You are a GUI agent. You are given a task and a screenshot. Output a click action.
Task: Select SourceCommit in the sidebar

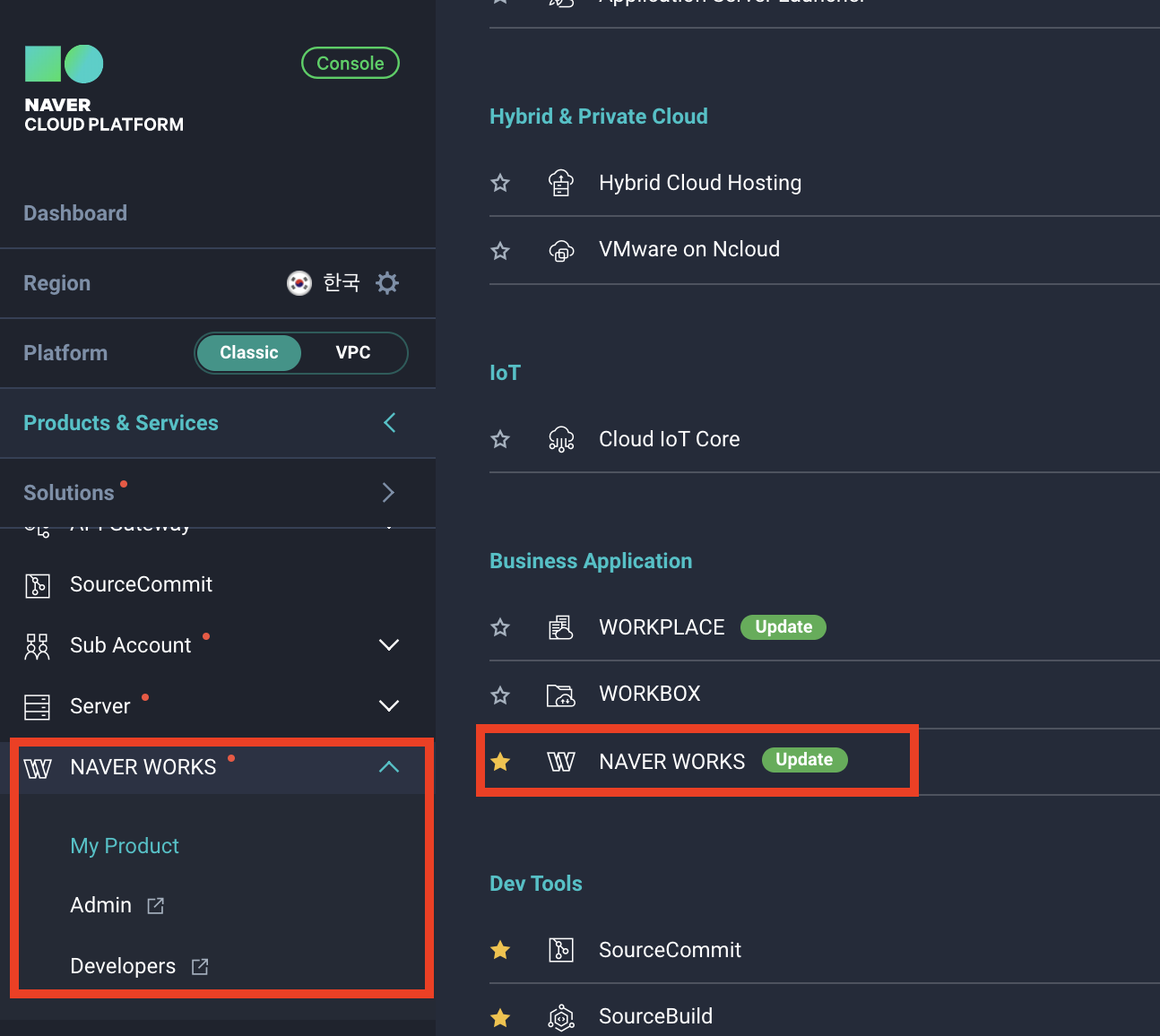142,584
